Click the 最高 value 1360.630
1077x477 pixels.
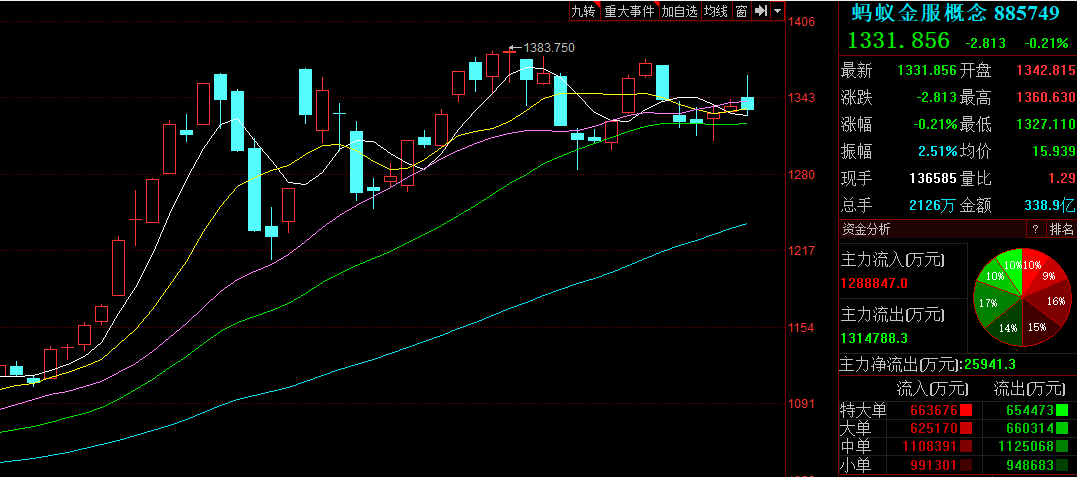1043,98
